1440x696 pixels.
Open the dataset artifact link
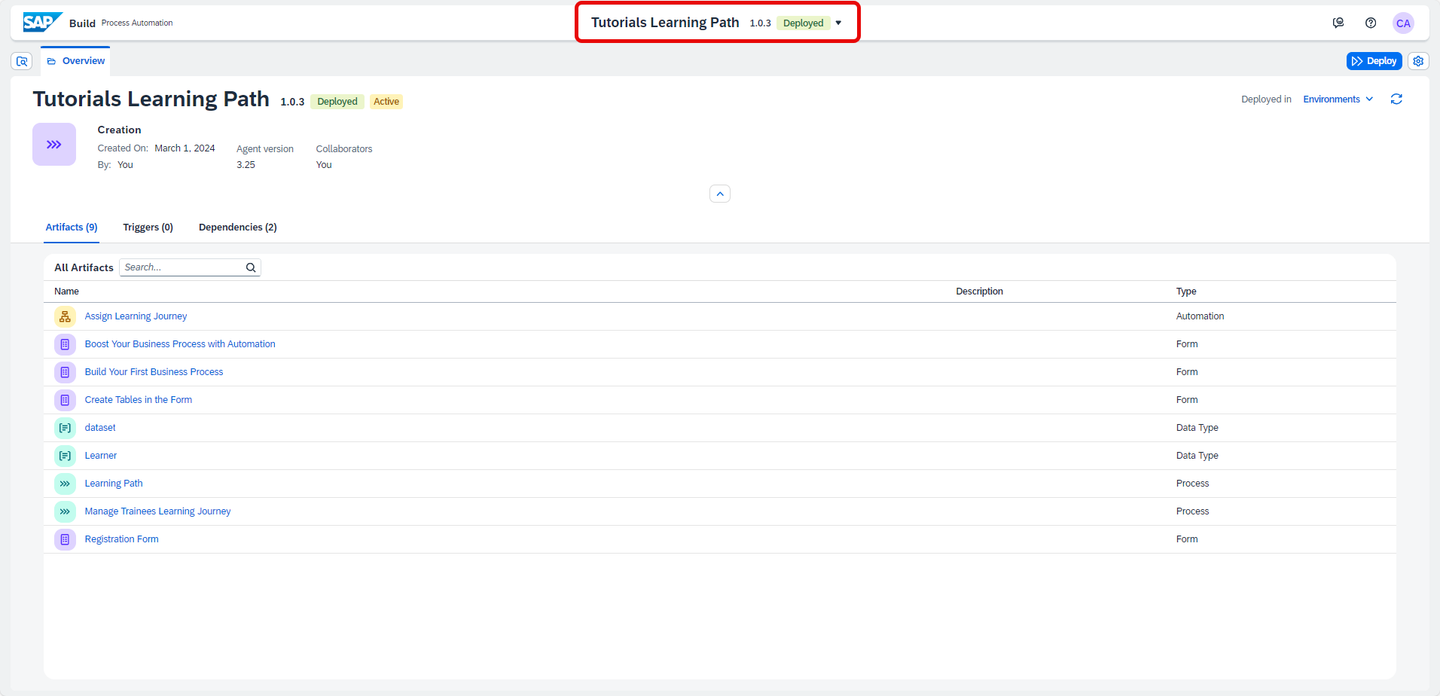point(100,428)
